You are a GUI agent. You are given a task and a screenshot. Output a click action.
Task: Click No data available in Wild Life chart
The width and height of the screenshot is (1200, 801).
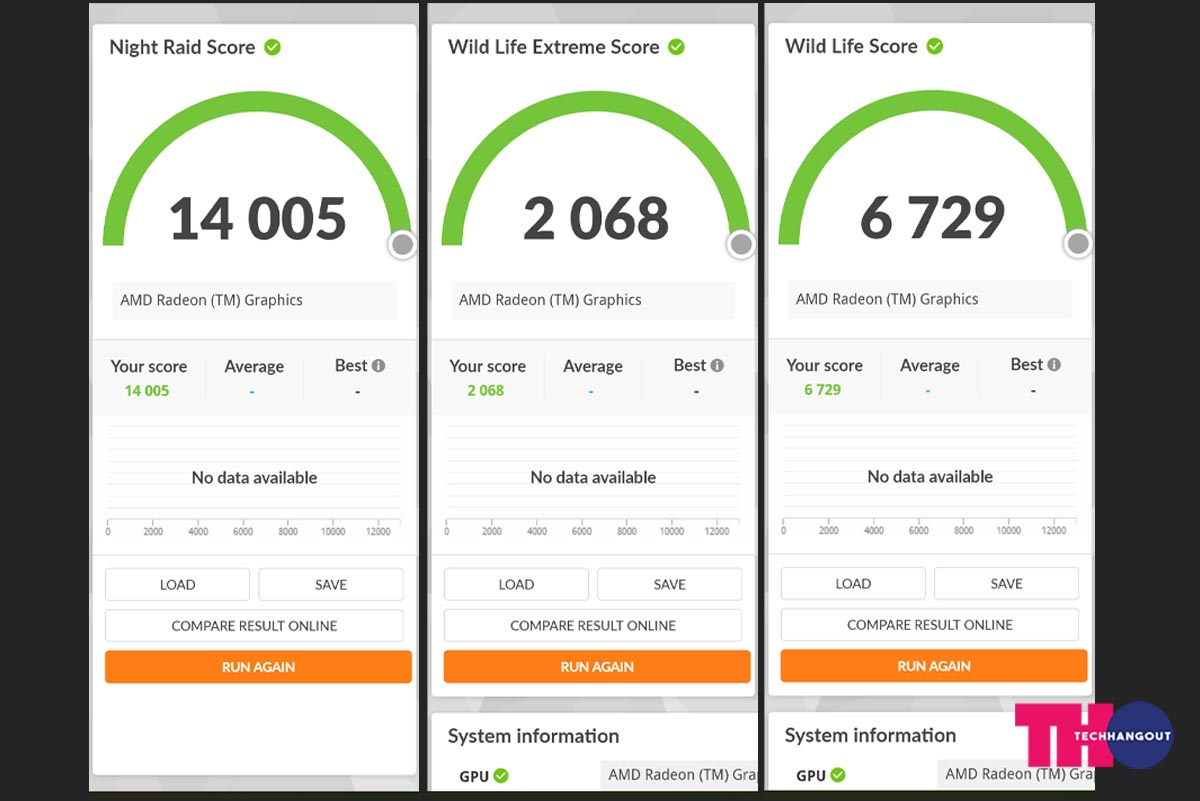pyautogui.click(x=930, y=477)
